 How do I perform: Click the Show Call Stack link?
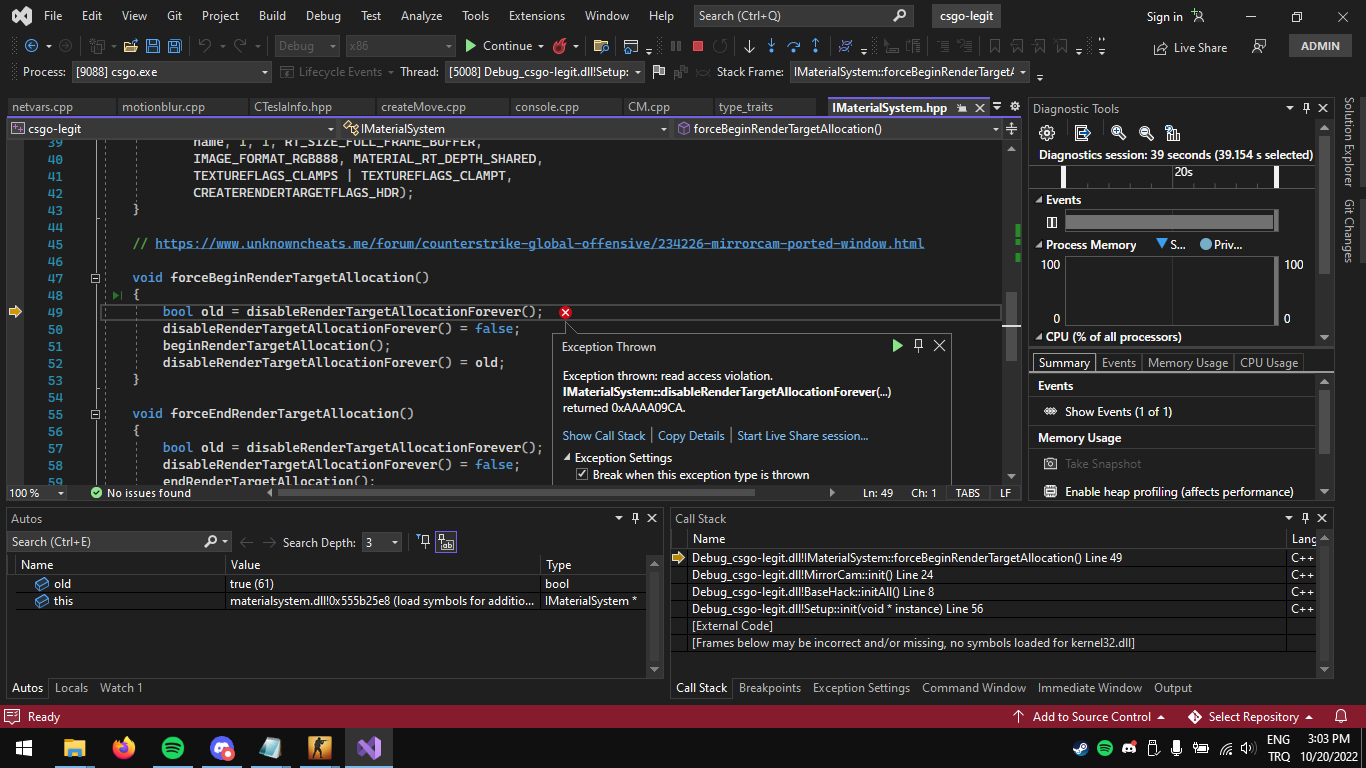pyautogui.click(x=604, y=435)
